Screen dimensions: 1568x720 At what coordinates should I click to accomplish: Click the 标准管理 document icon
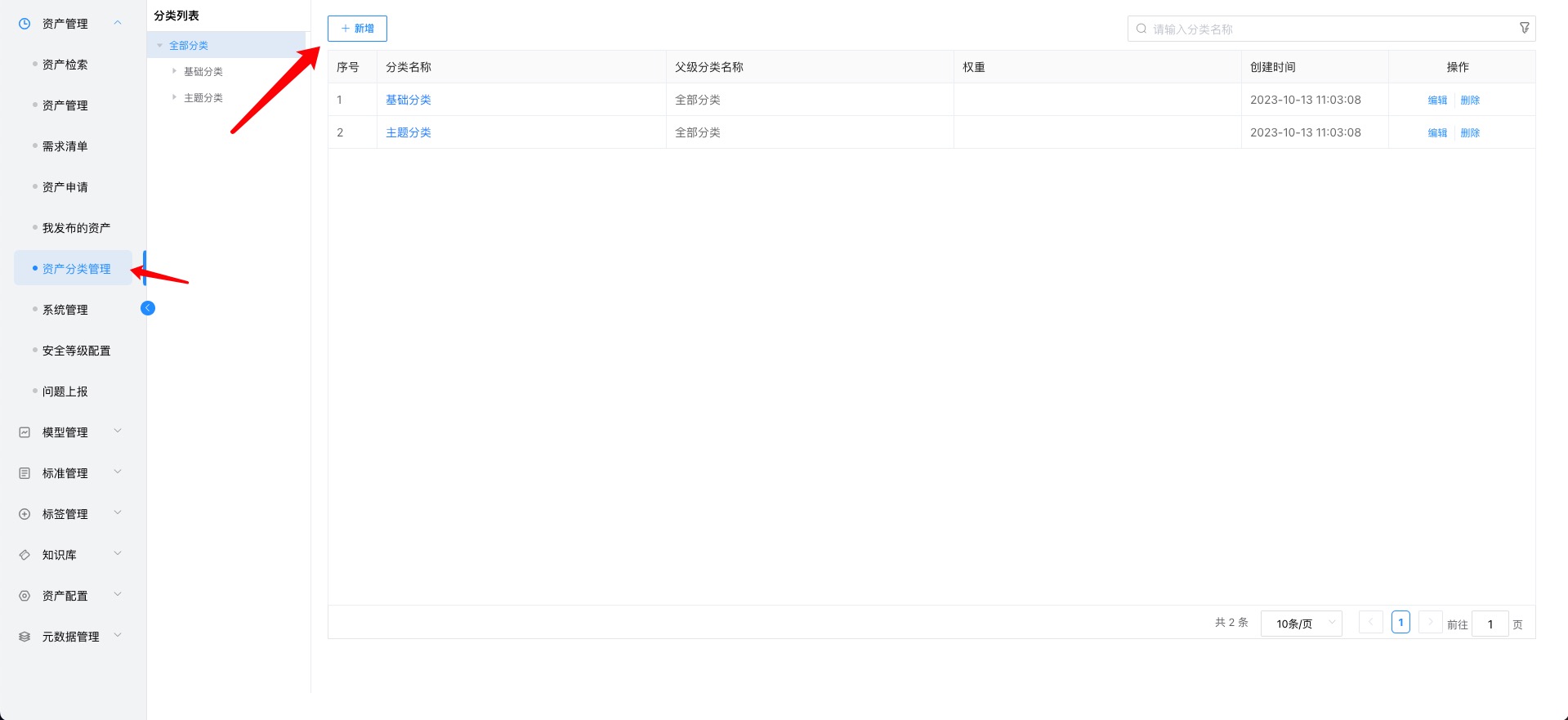(25, 473)
